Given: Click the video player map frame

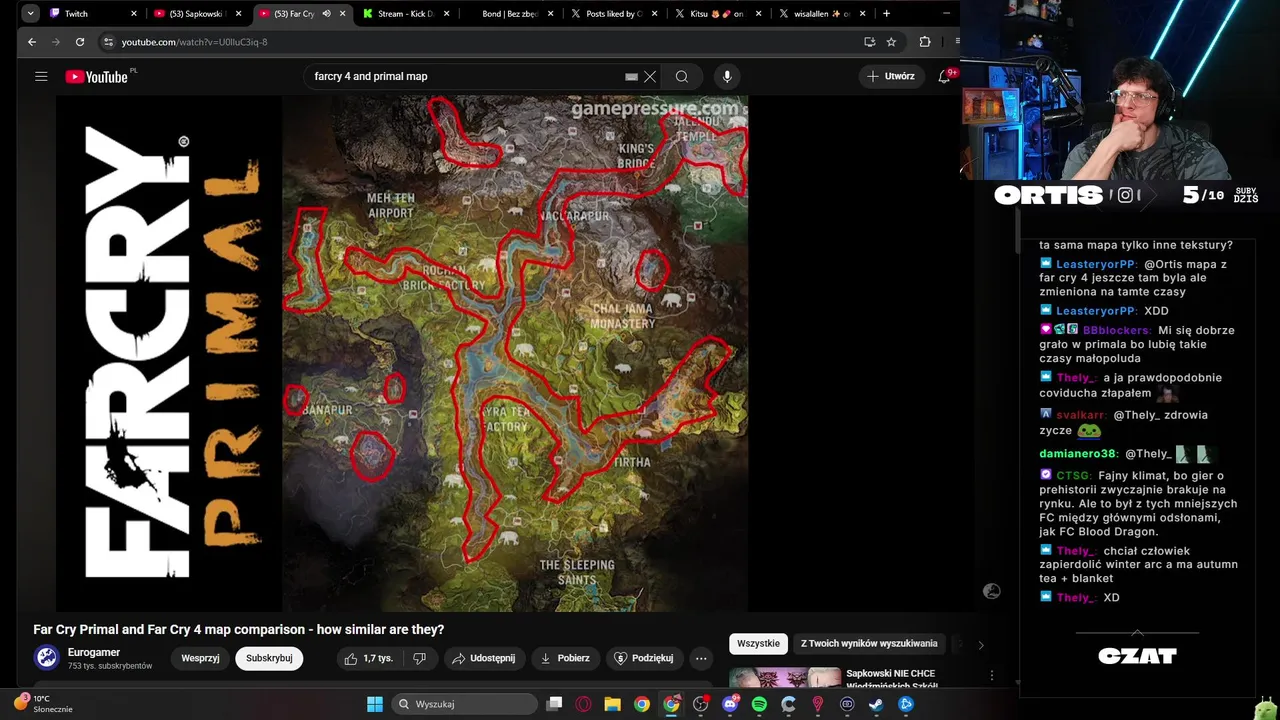Looking at the screenshot, I should [x=515, y=353].
